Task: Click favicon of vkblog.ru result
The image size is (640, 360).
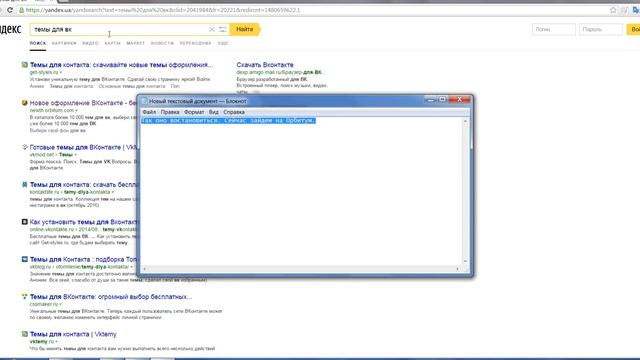Action: click(x=24, y=259)
